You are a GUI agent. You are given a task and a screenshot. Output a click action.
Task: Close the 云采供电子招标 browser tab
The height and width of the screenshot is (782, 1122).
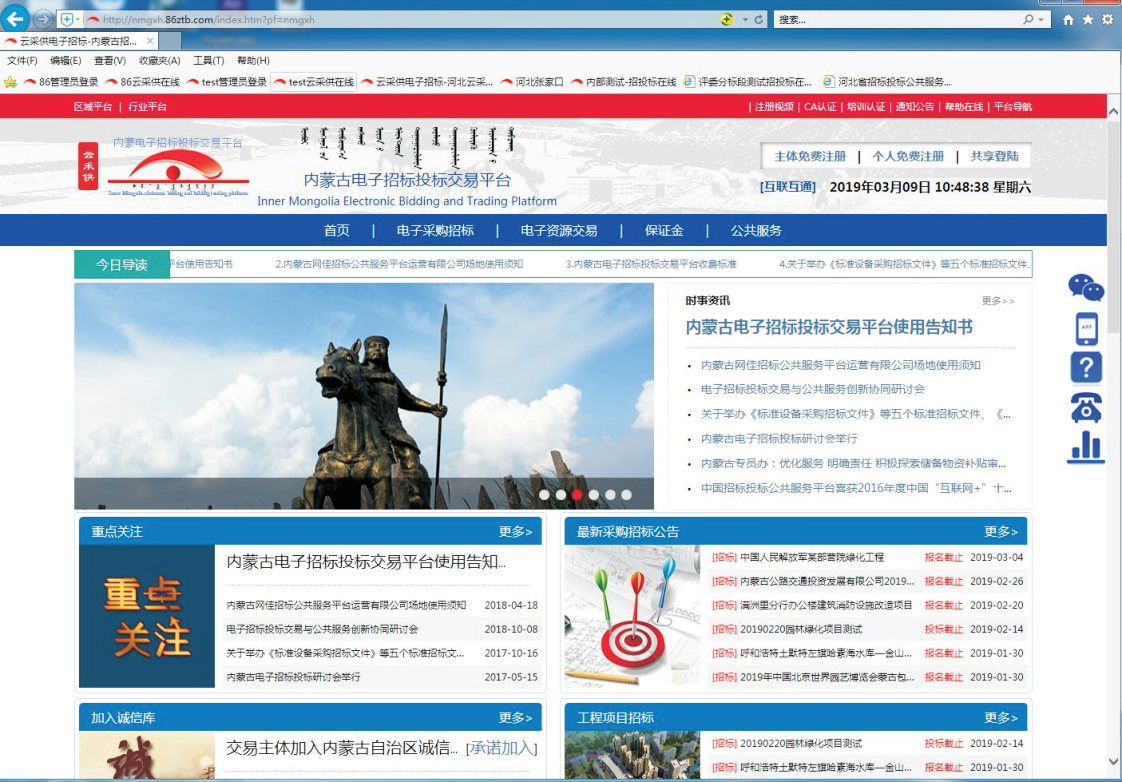pyautogui.click(x=150, y=41)
